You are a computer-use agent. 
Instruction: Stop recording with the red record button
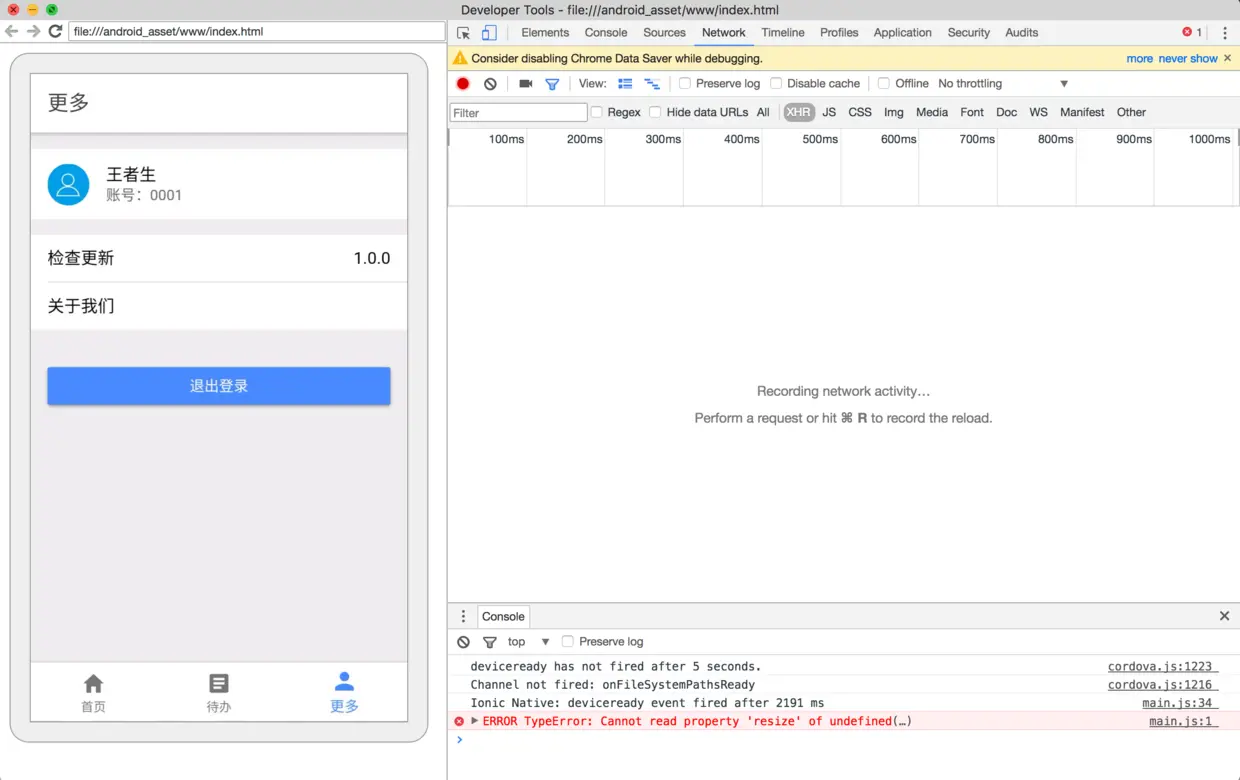click(x=463, y=84)
